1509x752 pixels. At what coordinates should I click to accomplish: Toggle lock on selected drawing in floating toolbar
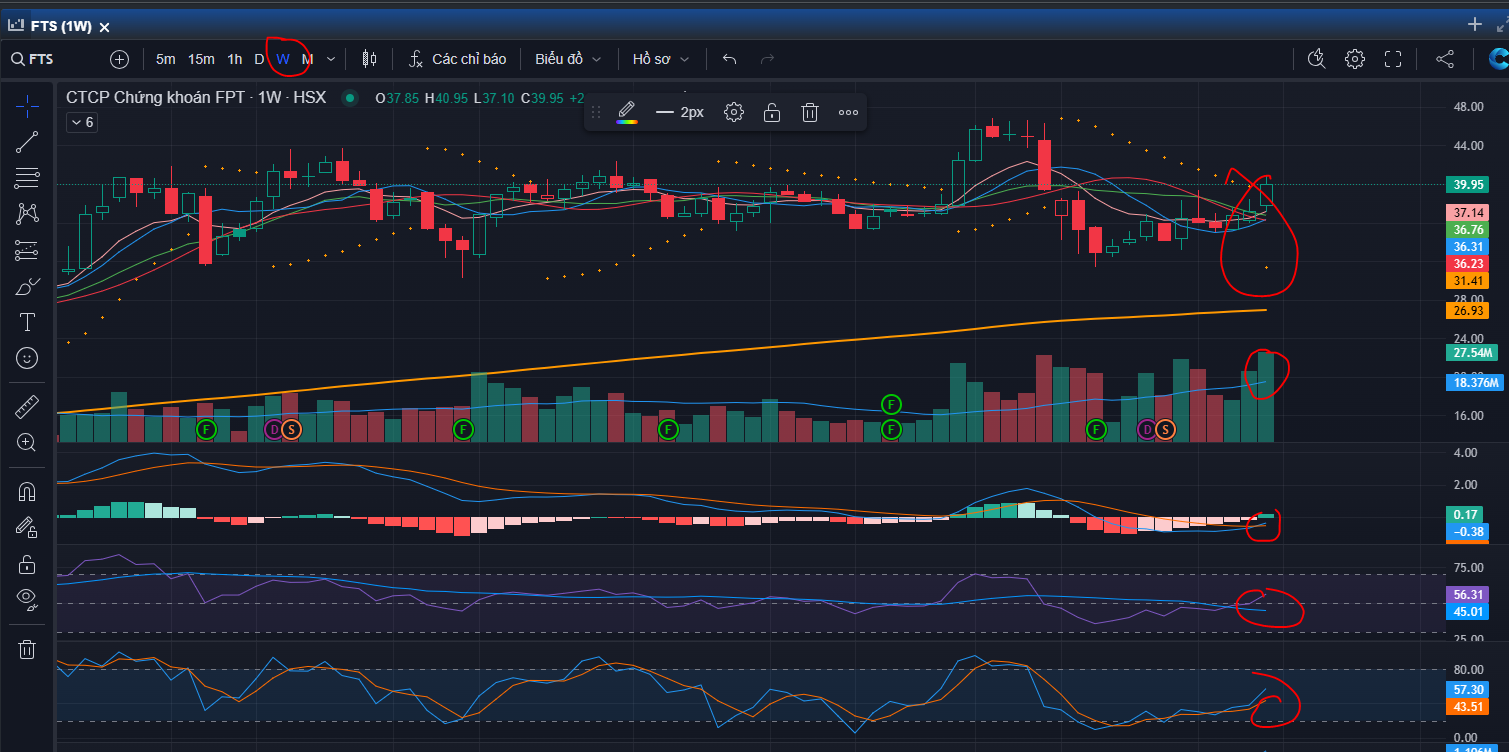pos(772,112)
